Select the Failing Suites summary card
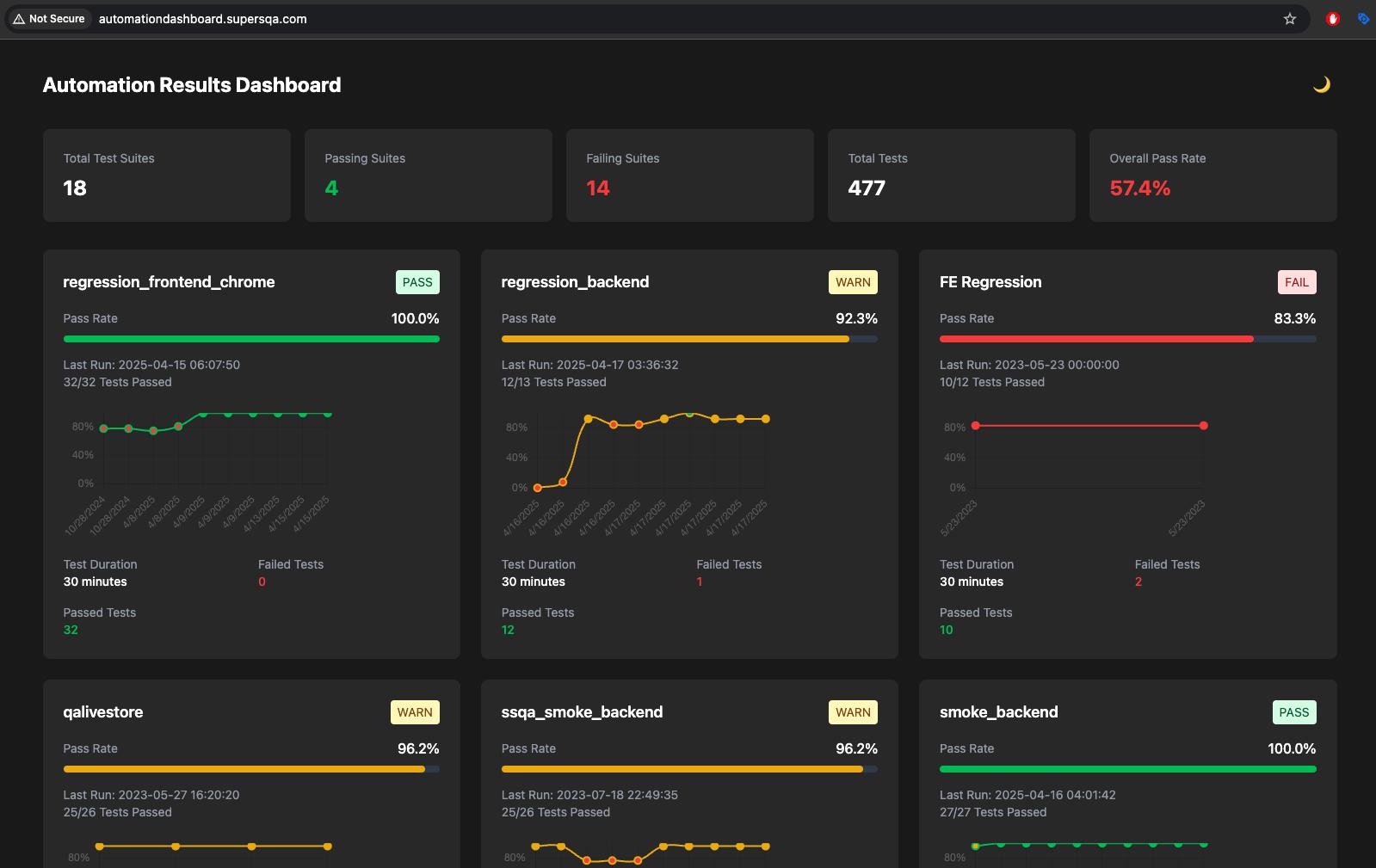Image resolution: width=1376 pixels, height=868 pixels. [x=689, y=175]
